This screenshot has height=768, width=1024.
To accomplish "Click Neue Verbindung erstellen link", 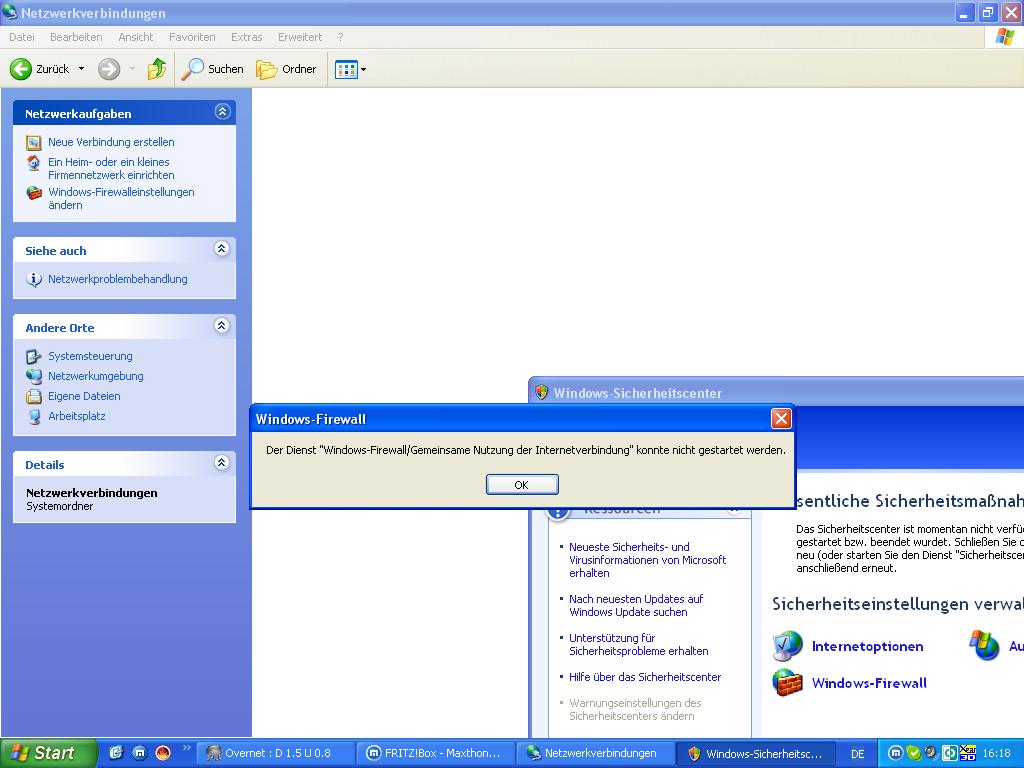I will click(x=111, y=142).
